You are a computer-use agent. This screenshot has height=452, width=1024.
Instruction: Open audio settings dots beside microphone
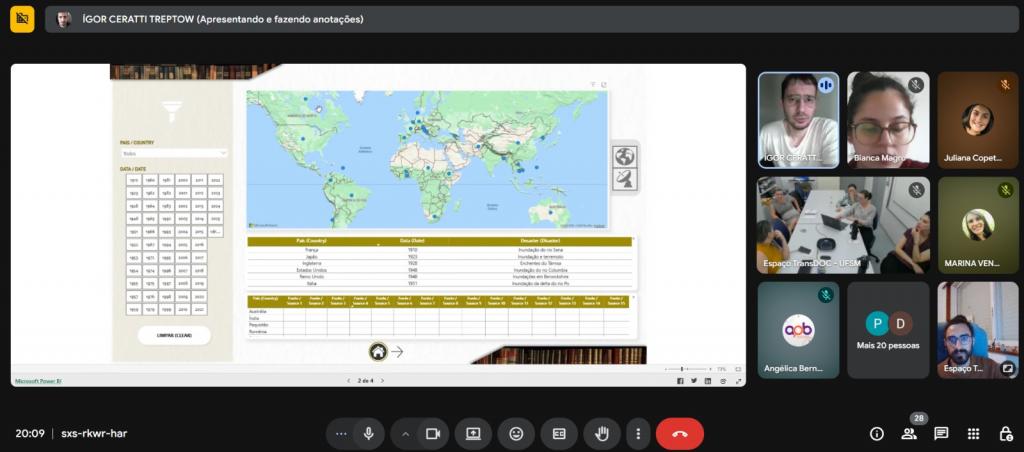[x=341, y=433]
